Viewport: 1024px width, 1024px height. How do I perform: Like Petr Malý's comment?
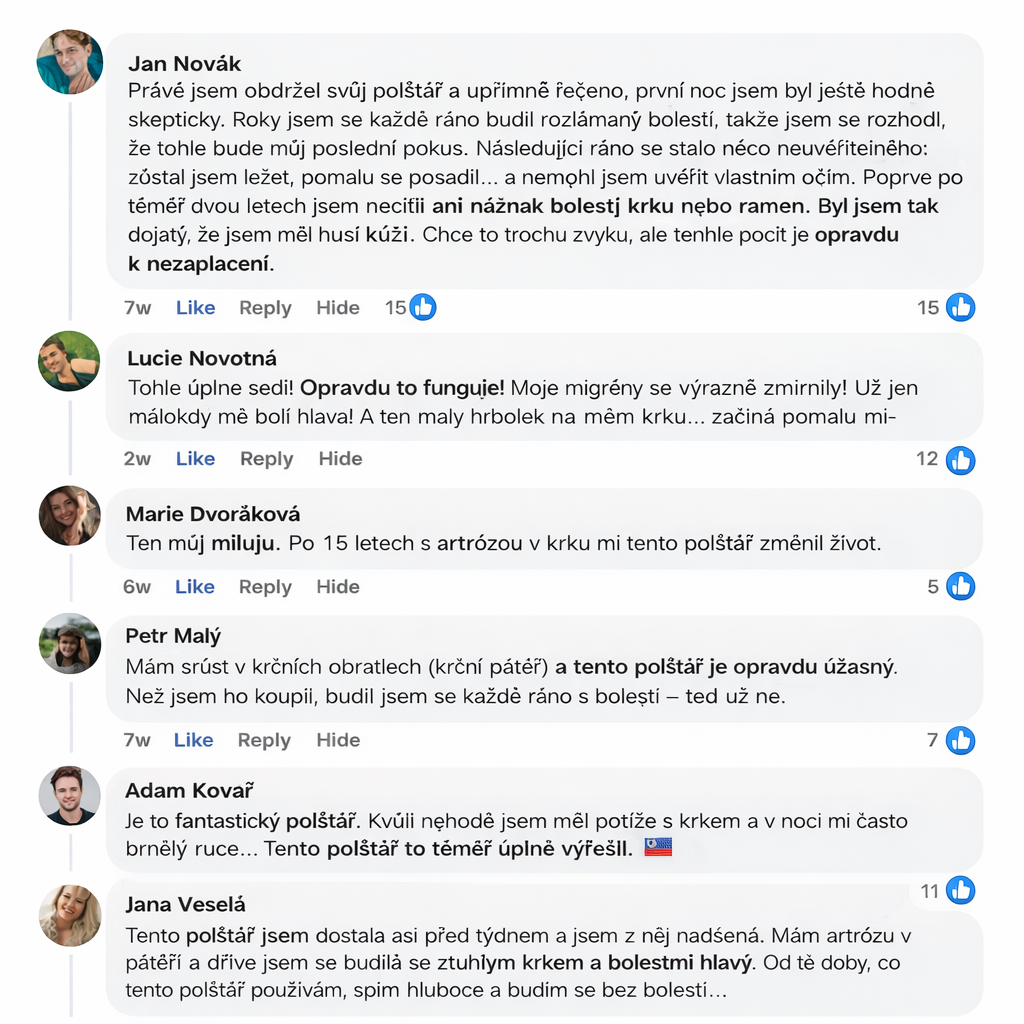coord(194,740)
